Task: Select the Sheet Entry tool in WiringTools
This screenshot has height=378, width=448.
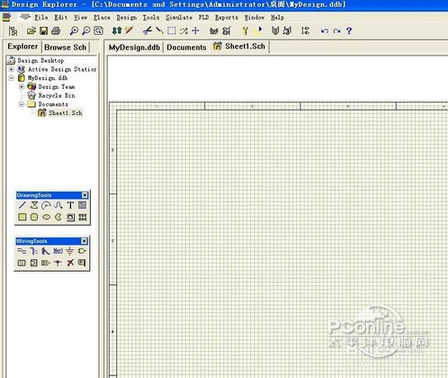Action: (34, 263)
